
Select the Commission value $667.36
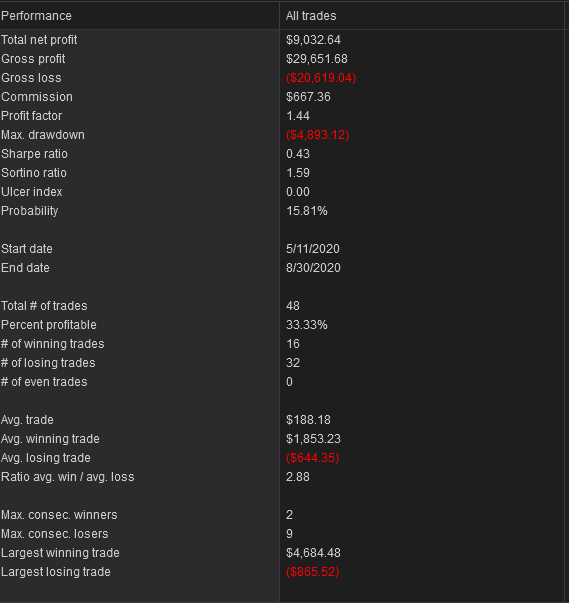[308, 97]
